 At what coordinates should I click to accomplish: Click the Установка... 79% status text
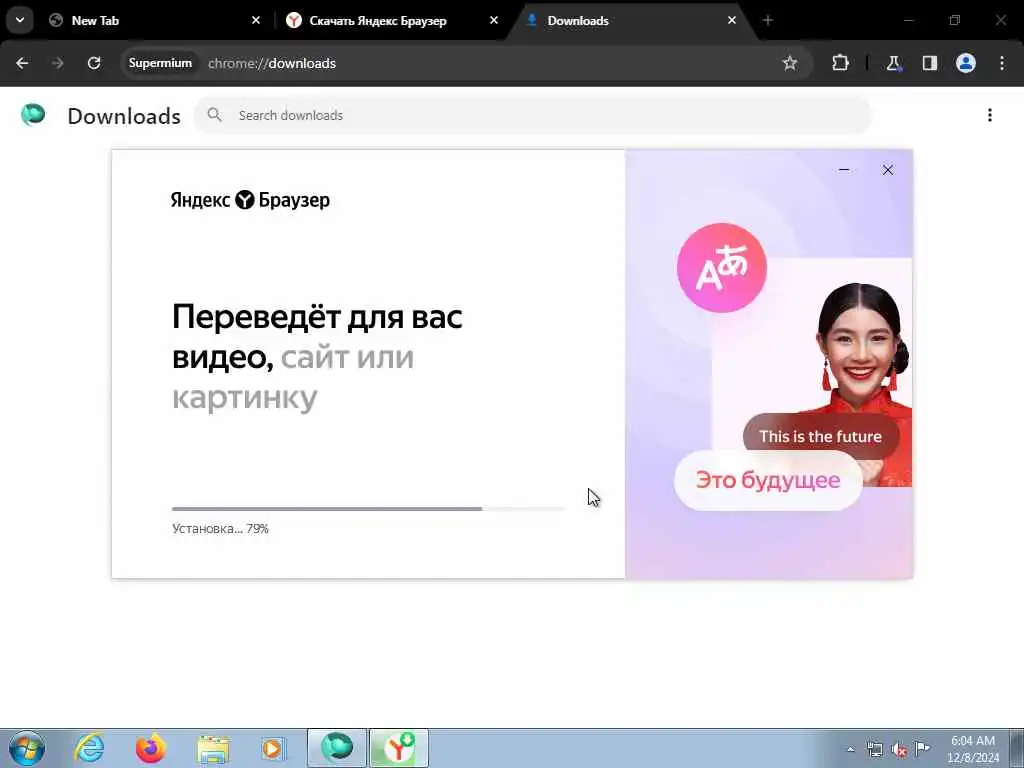[220, 528]
